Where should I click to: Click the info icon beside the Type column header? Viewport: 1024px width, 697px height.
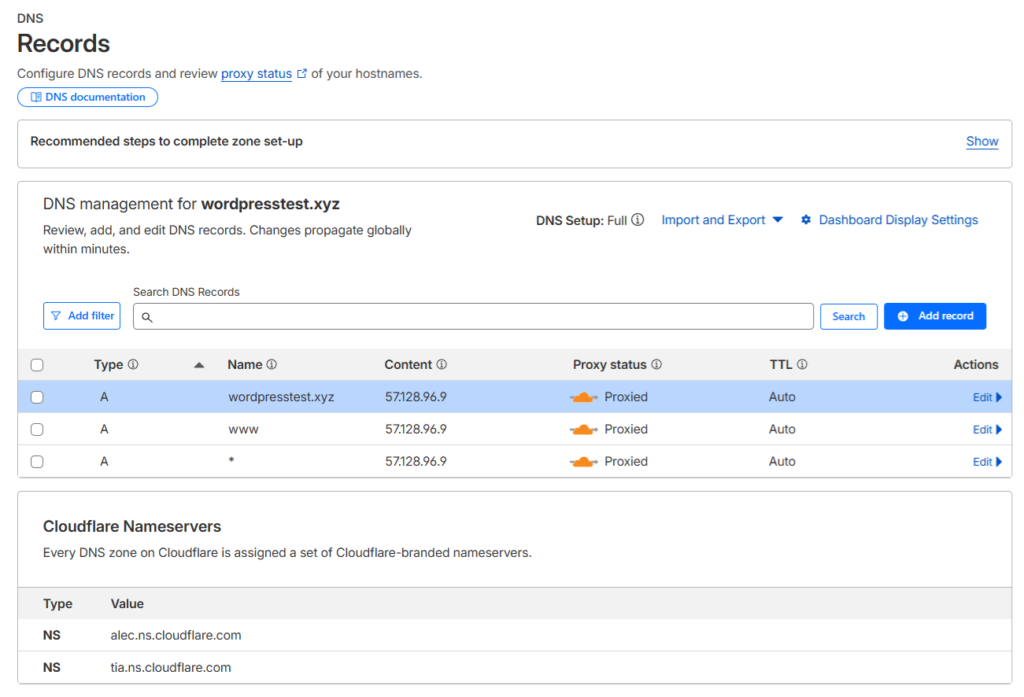[133, 365]
